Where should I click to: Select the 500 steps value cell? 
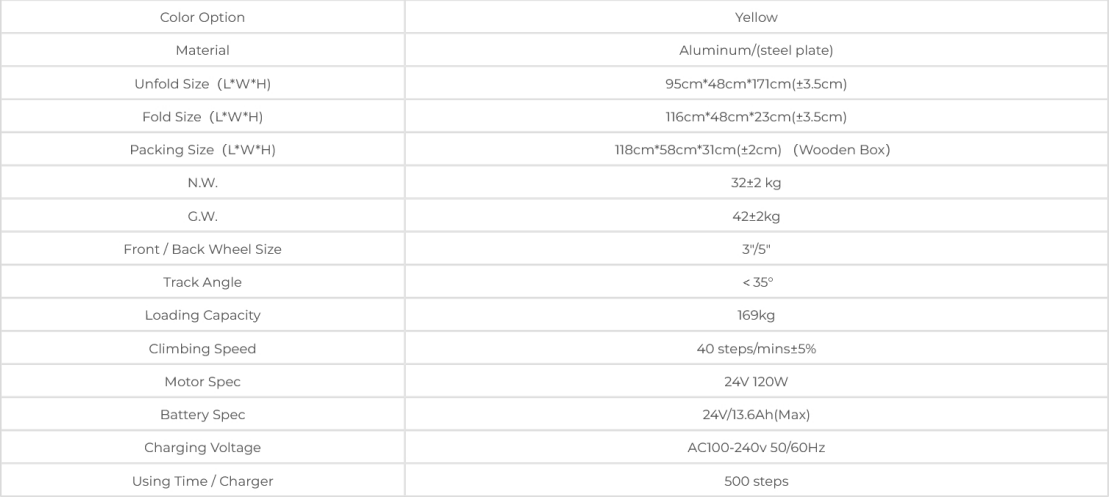click(x=756, y=481)
